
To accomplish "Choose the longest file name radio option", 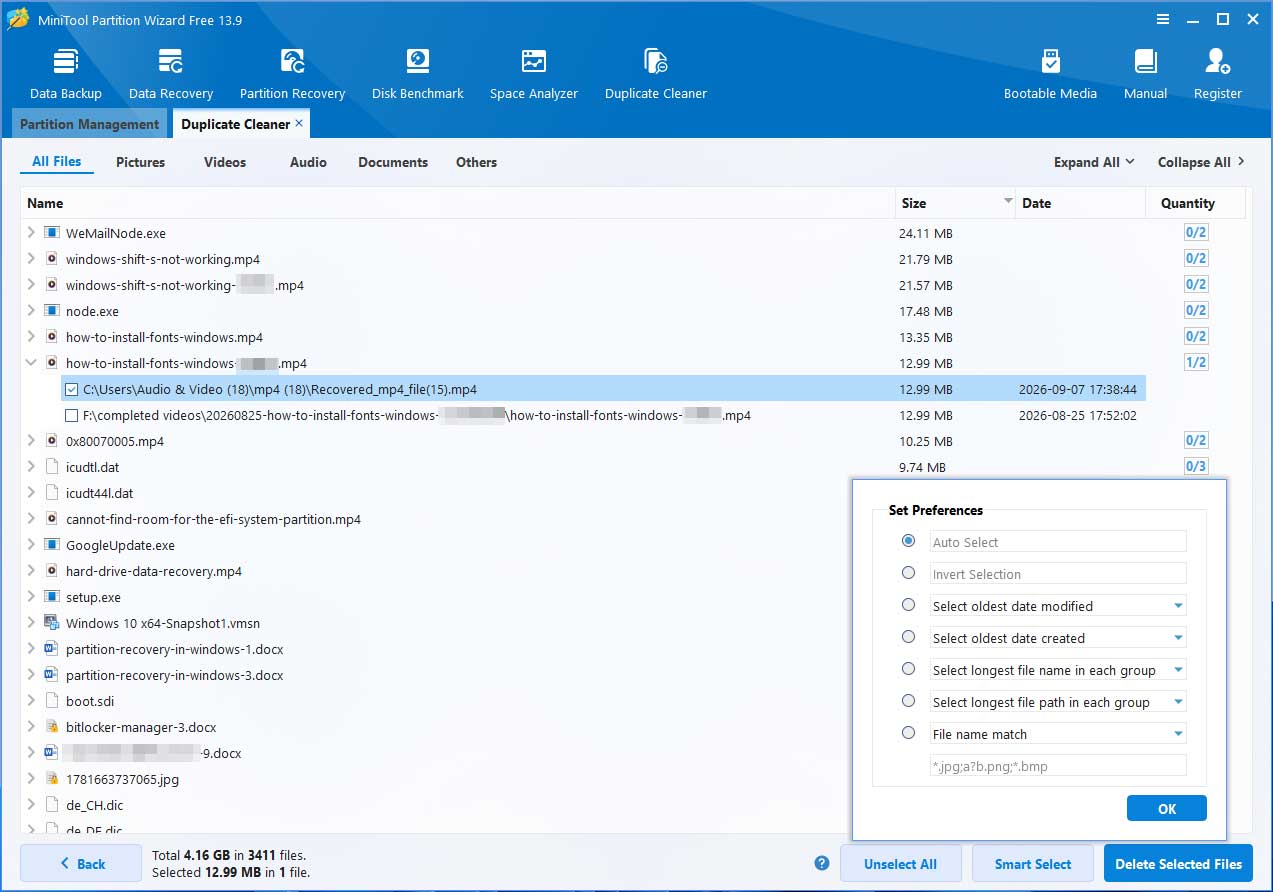I will 908,669.
